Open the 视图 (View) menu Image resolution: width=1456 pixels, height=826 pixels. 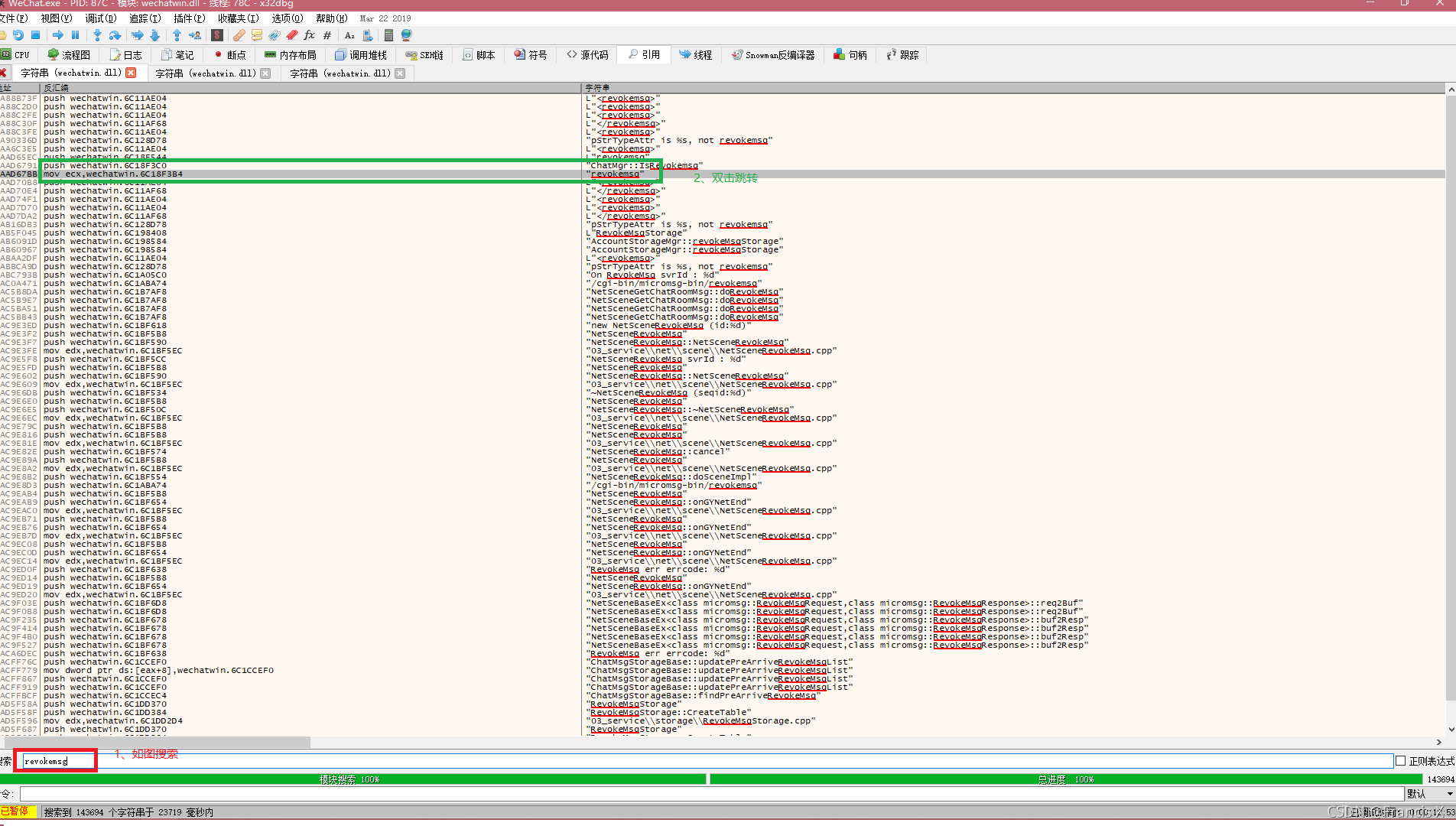(57, 18)
